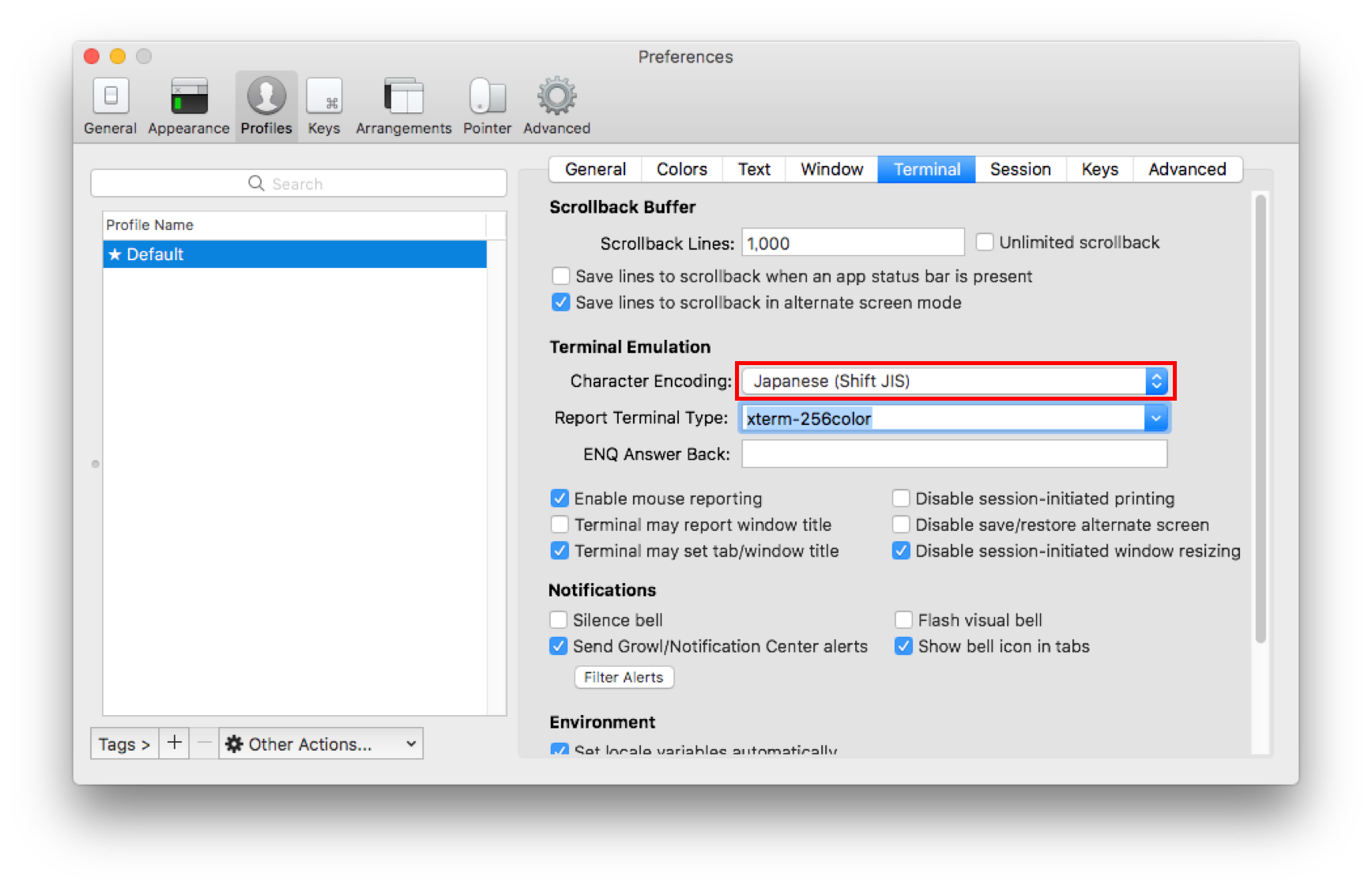Open the Pointer preferences pane

tap(487, 105)
